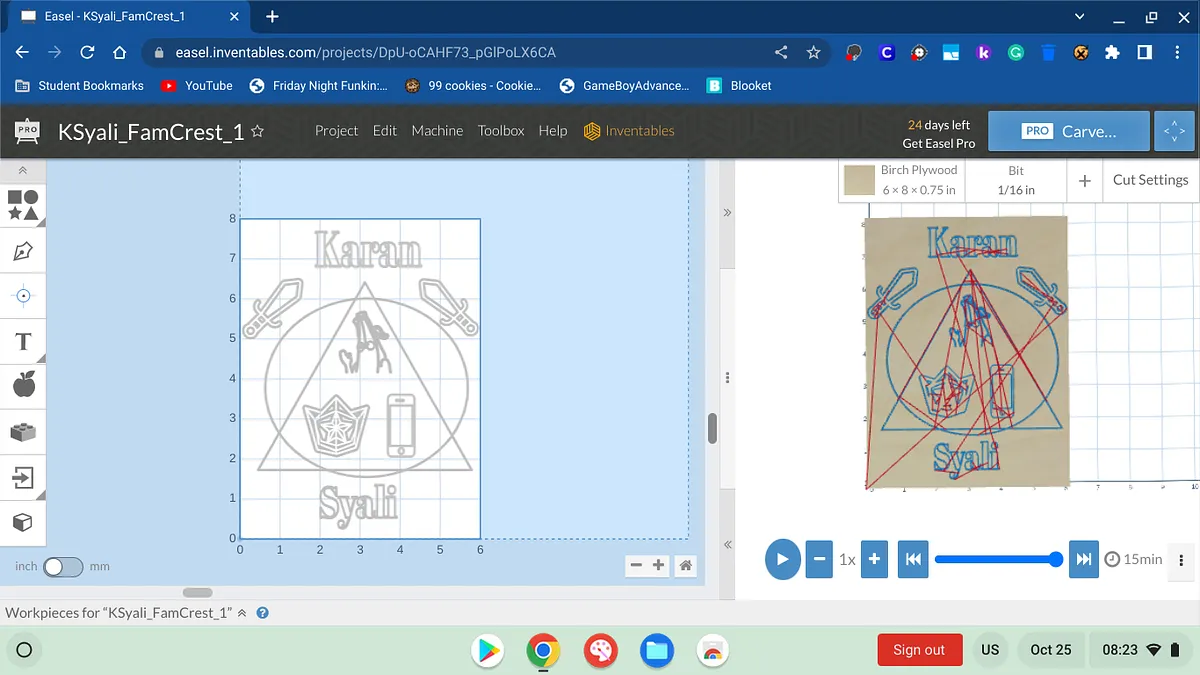Open the Apps brick icon
The image size is (1200, 675).
[x=23, y=432]
